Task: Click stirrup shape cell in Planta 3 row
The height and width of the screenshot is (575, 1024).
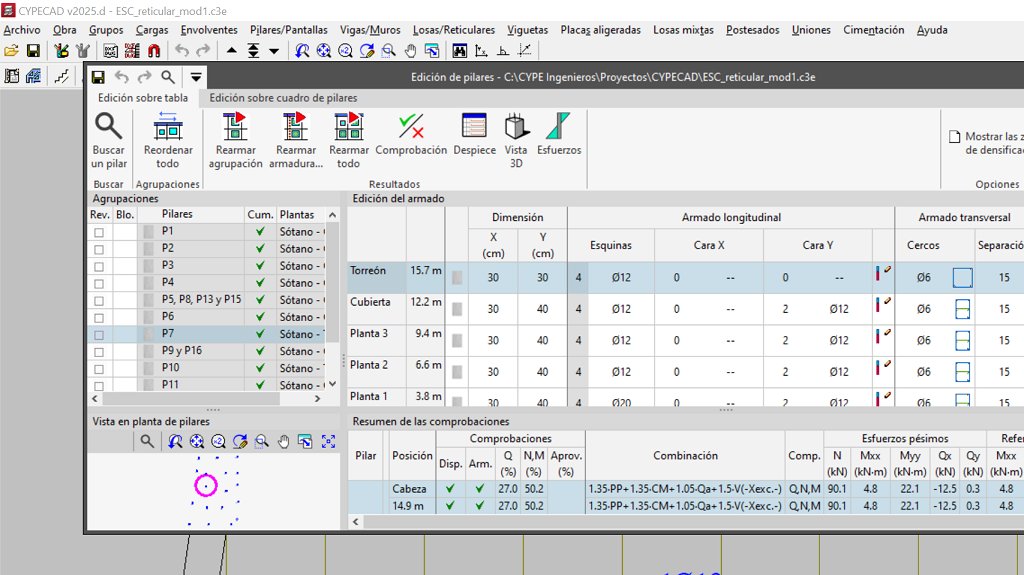Action: (962, 340)
